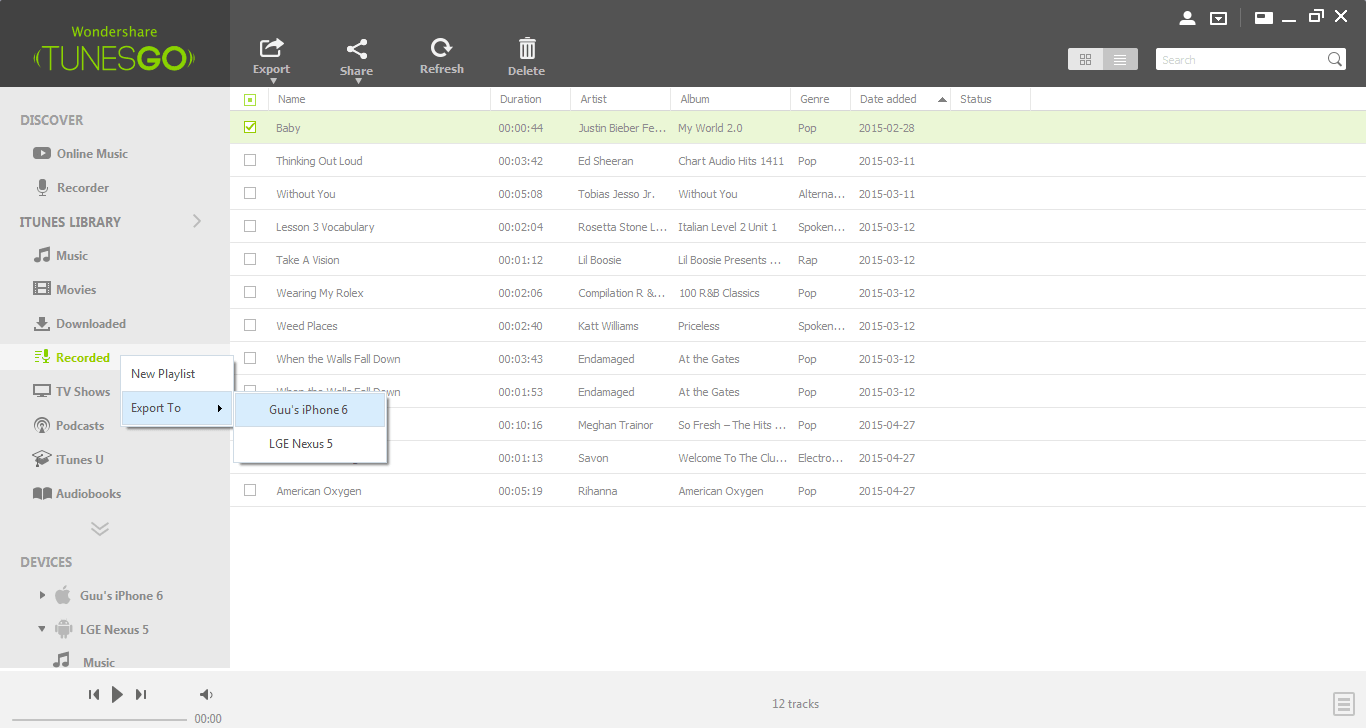The height and width of the screenshot is (728, 1366).
Task: Toggle the select-all checkbox in header
Action: click(250, 99)
